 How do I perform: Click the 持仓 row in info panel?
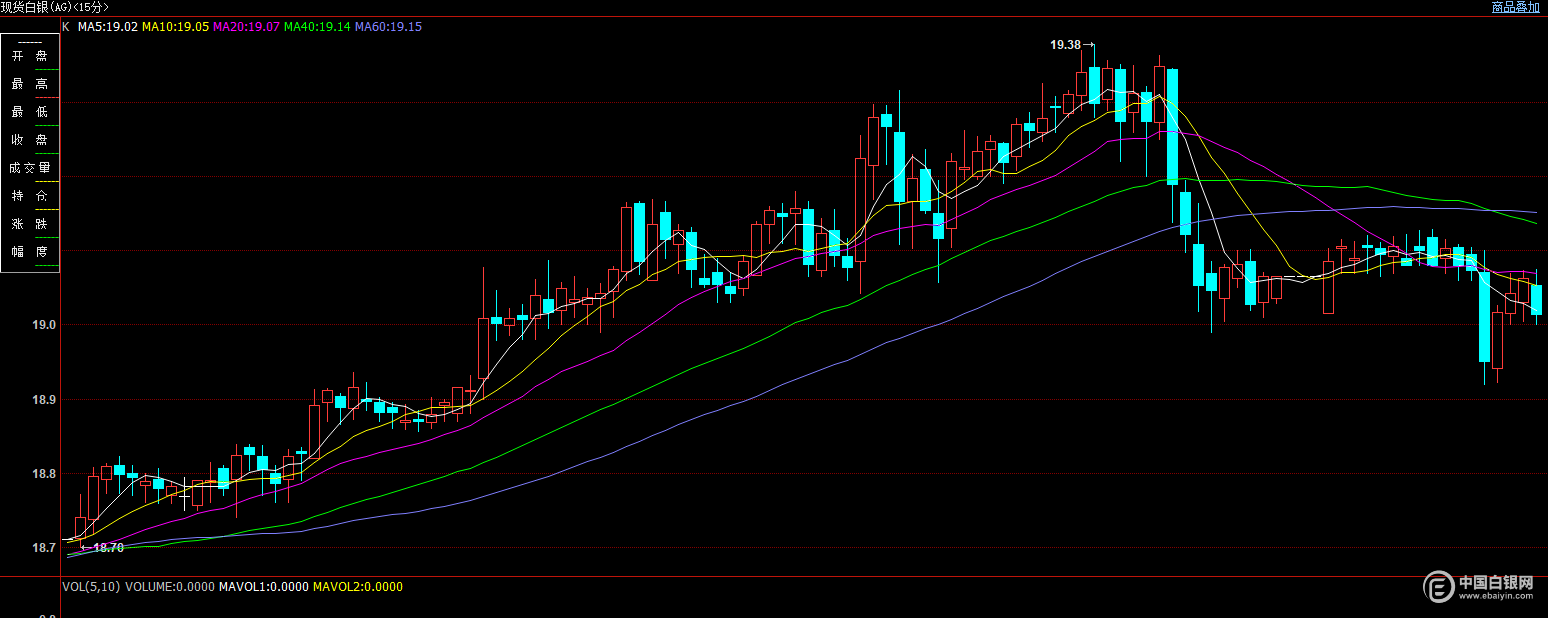[30, 196]
